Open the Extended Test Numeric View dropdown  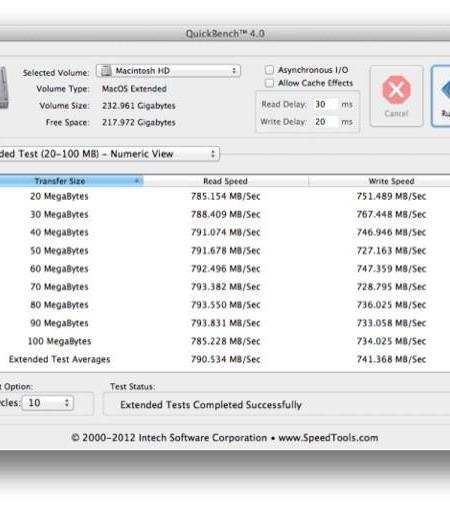[109, 154]
